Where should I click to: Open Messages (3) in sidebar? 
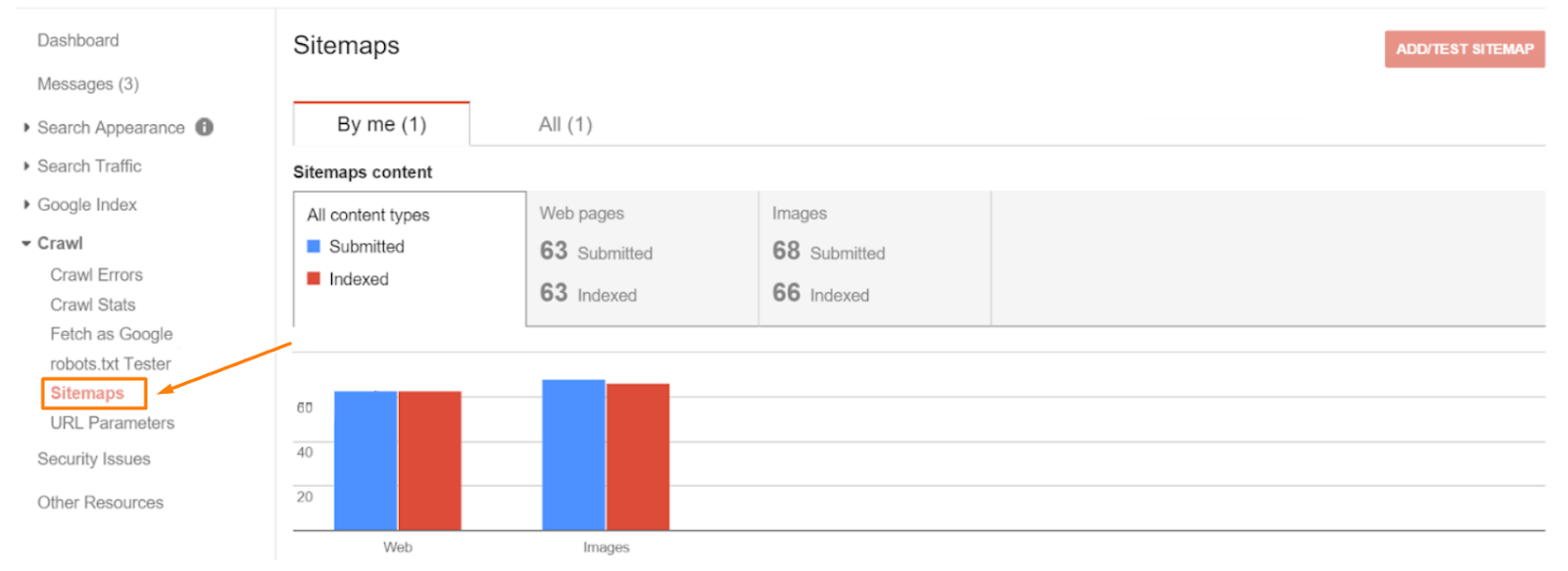tap(88, 84)
